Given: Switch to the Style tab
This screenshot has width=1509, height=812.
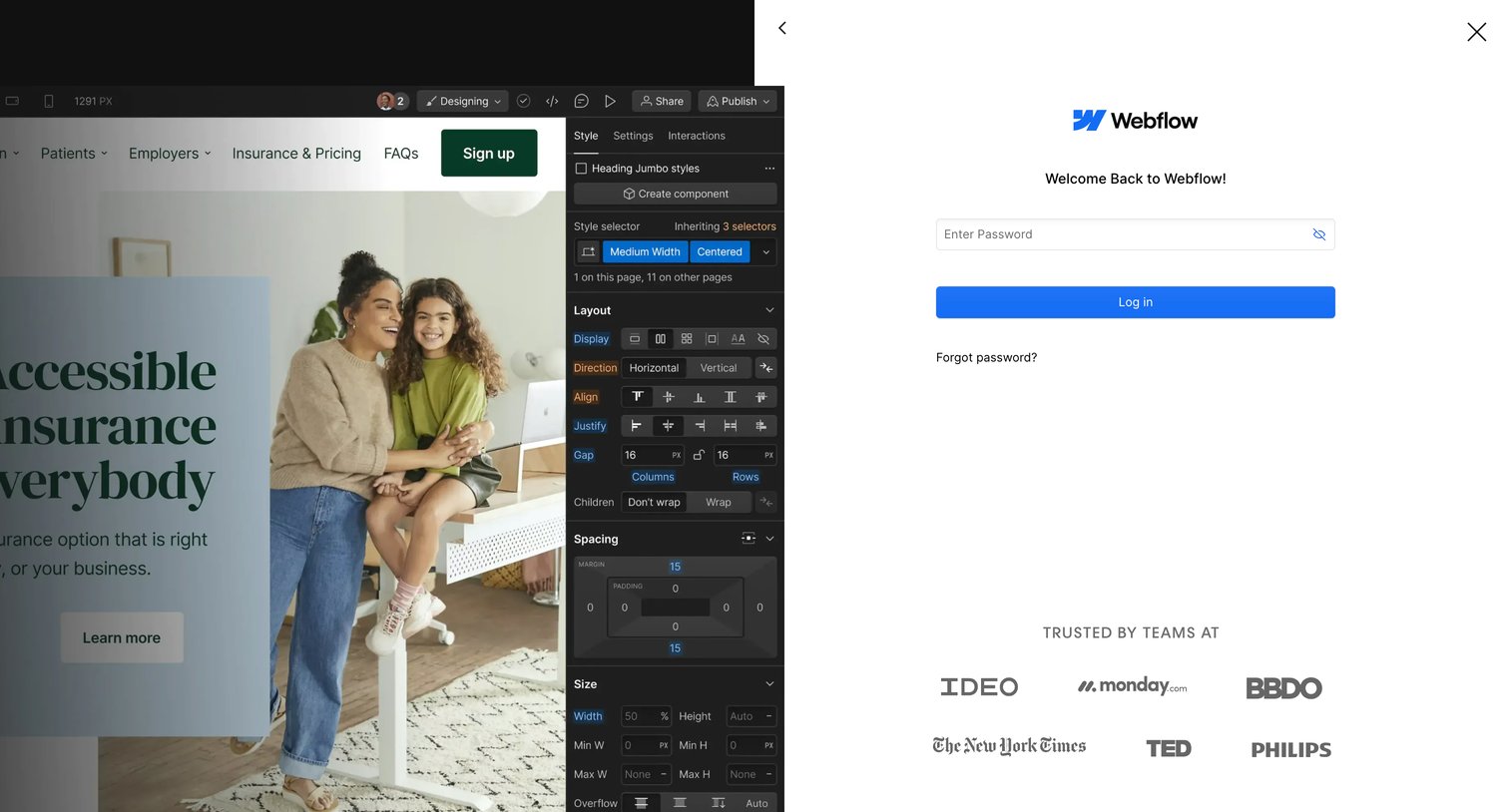Looking at the screenshot, I should (x=586, y=136).
